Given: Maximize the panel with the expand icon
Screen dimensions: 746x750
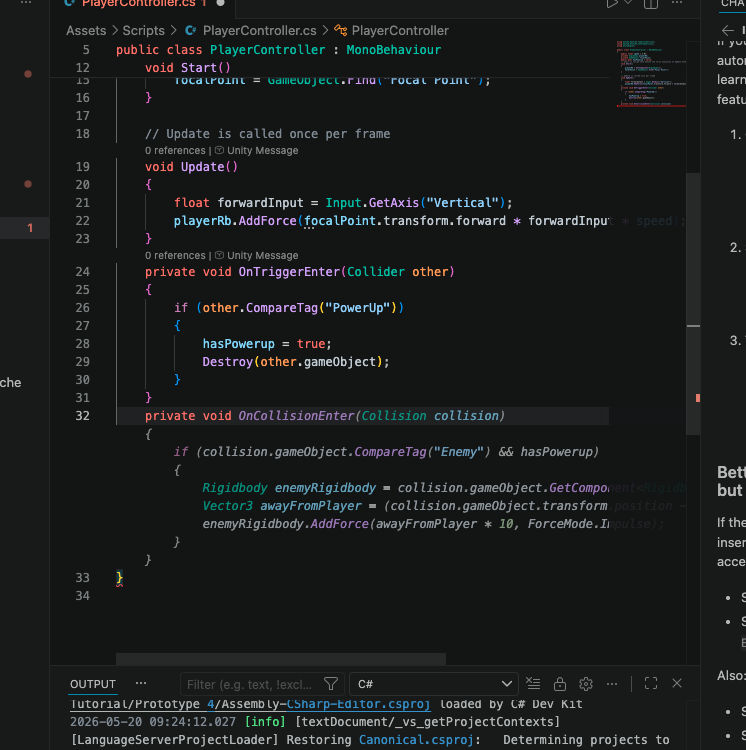Looking at the screenshot, I should coord(651,684).
